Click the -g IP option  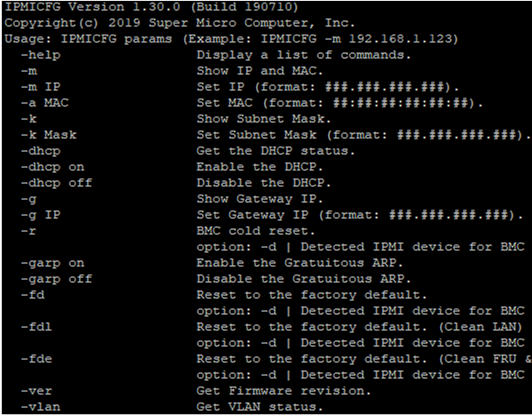41,215
